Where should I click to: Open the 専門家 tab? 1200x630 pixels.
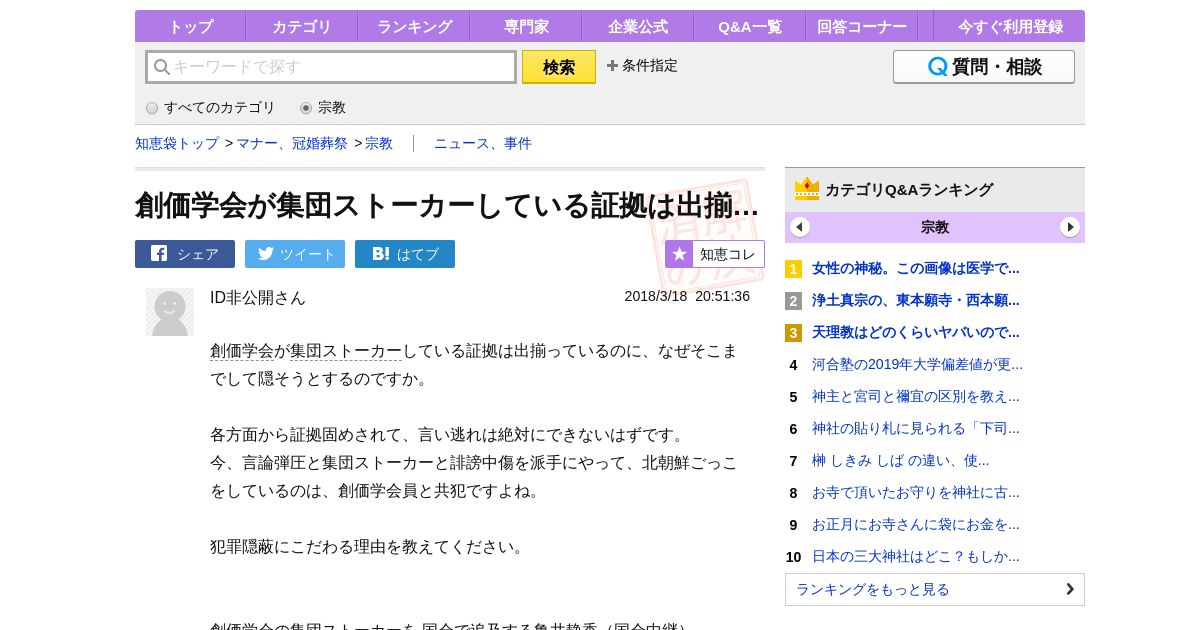pos(526,26)
